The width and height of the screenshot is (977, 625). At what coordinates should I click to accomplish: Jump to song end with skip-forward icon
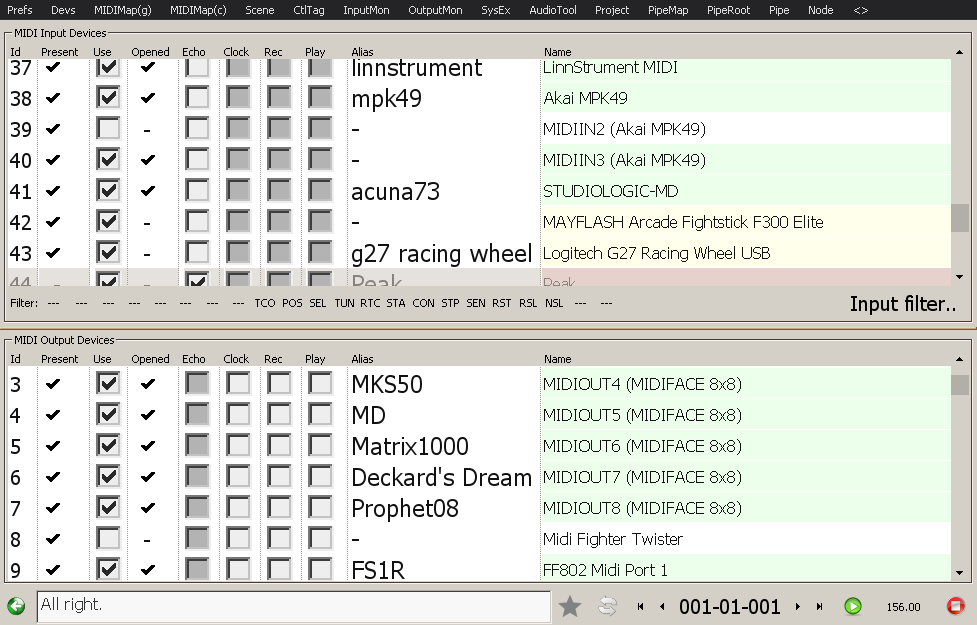[819, 606]
